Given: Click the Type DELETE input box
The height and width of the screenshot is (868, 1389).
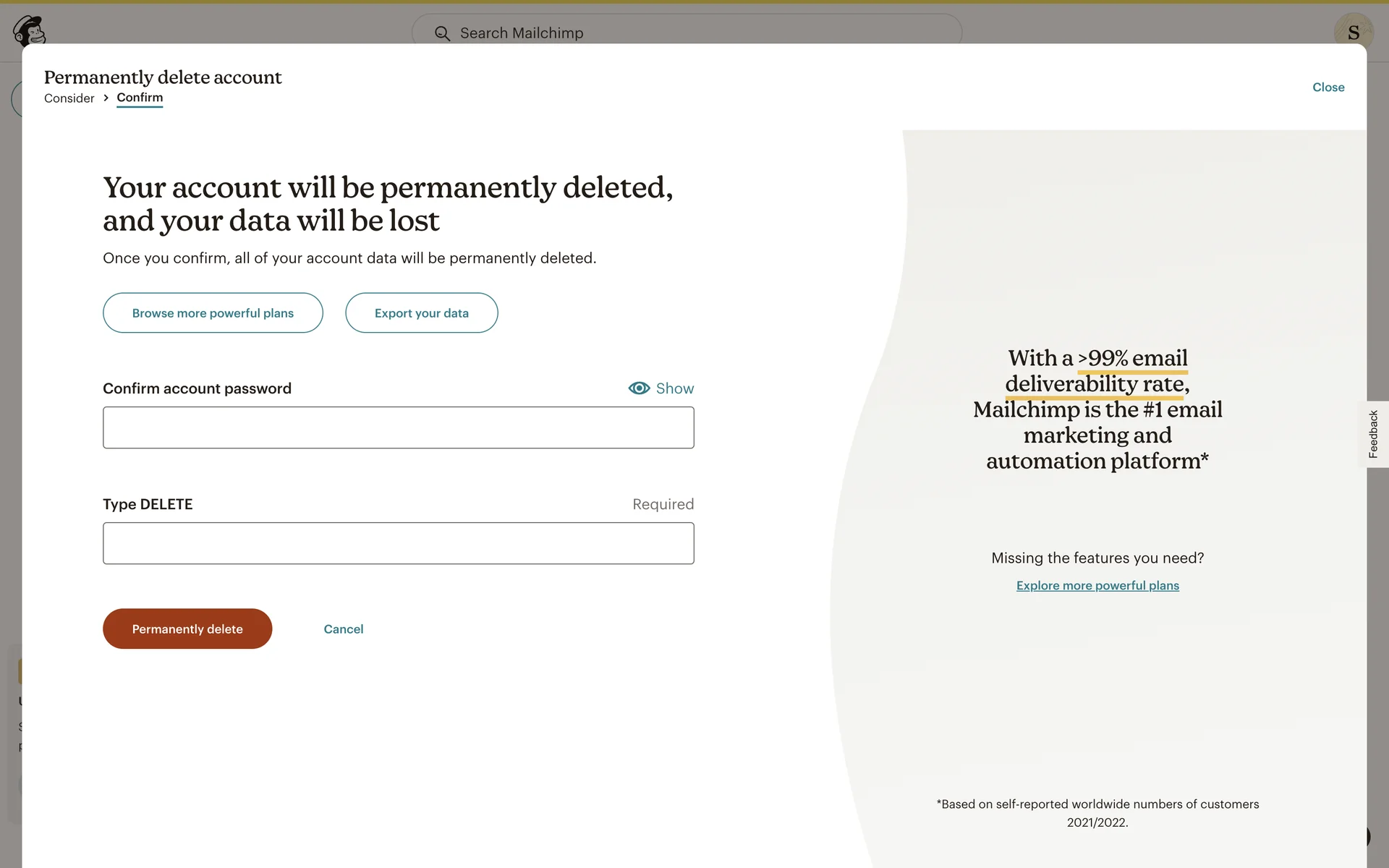Looking at the screenshot, I should (x=398, y=543).
